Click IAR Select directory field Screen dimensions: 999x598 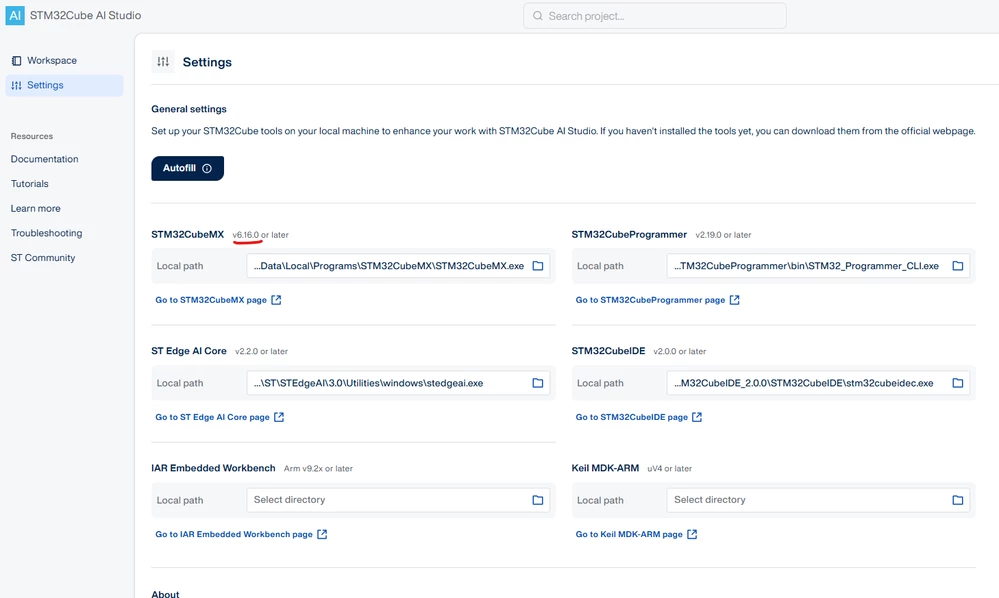coord(398,500)
